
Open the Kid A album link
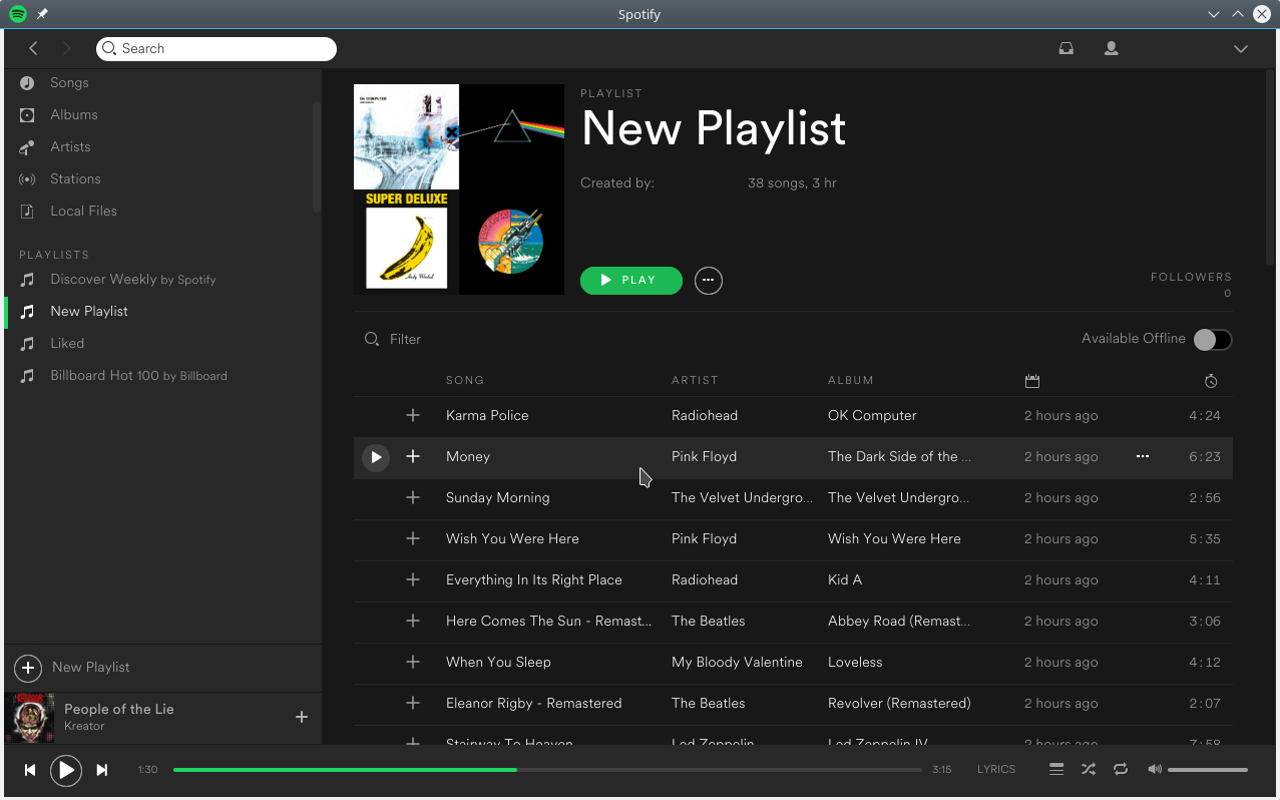[x=844, y=580]
